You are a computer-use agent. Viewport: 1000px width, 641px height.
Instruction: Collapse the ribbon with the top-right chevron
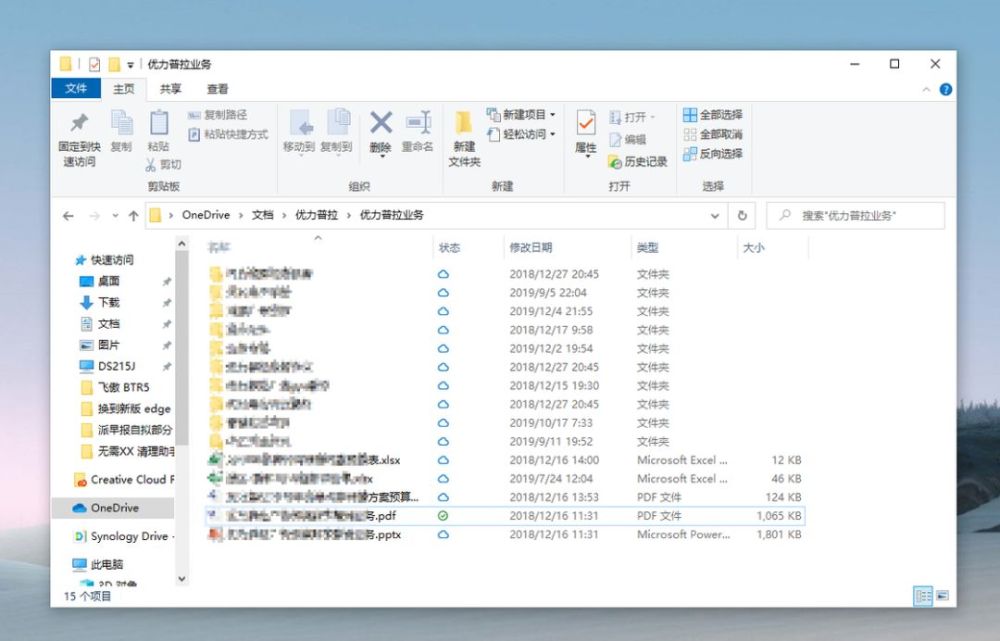926,90
